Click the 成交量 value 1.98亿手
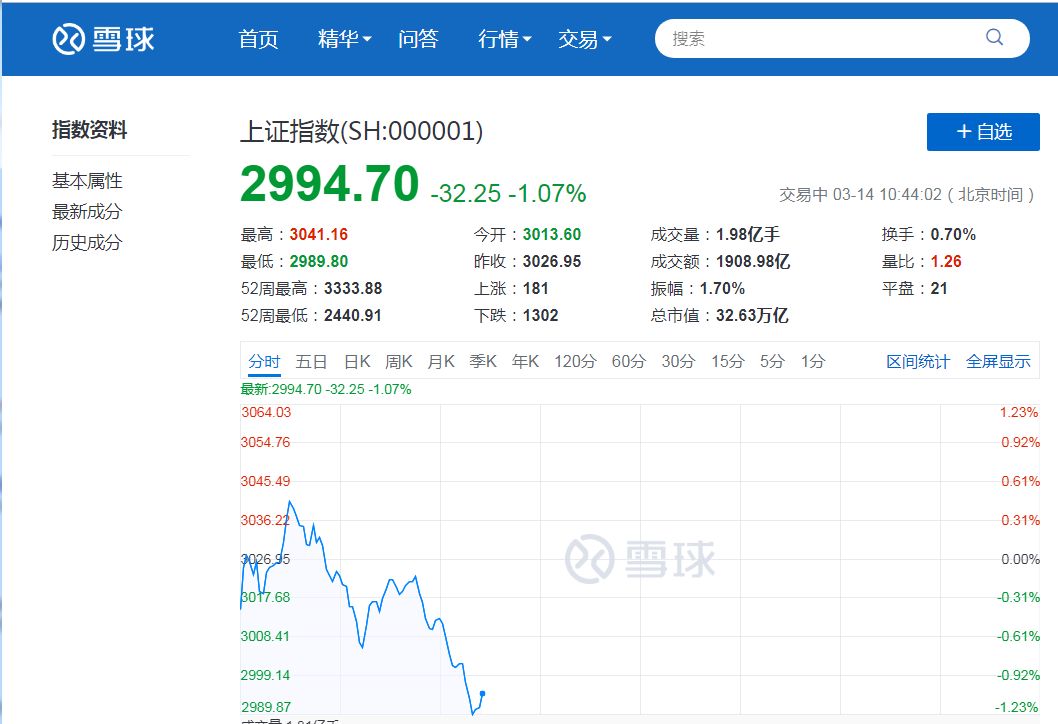 coord(748,235)
